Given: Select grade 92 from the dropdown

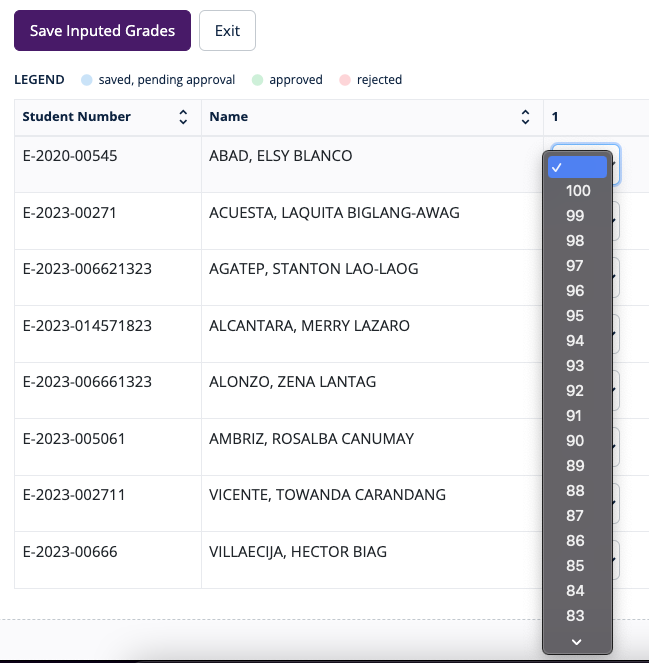Looking at the screenshot, I should (575, 391).
